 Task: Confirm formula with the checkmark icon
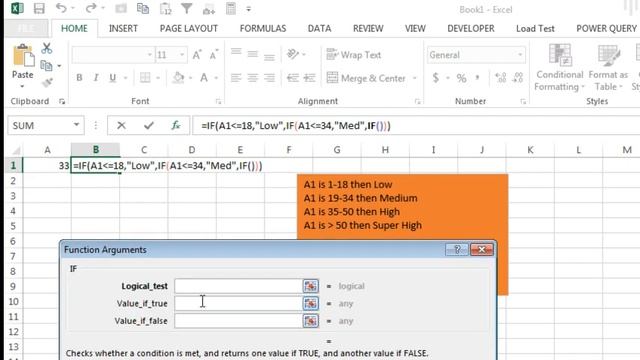pyautogui.click(x=149, y=125)
